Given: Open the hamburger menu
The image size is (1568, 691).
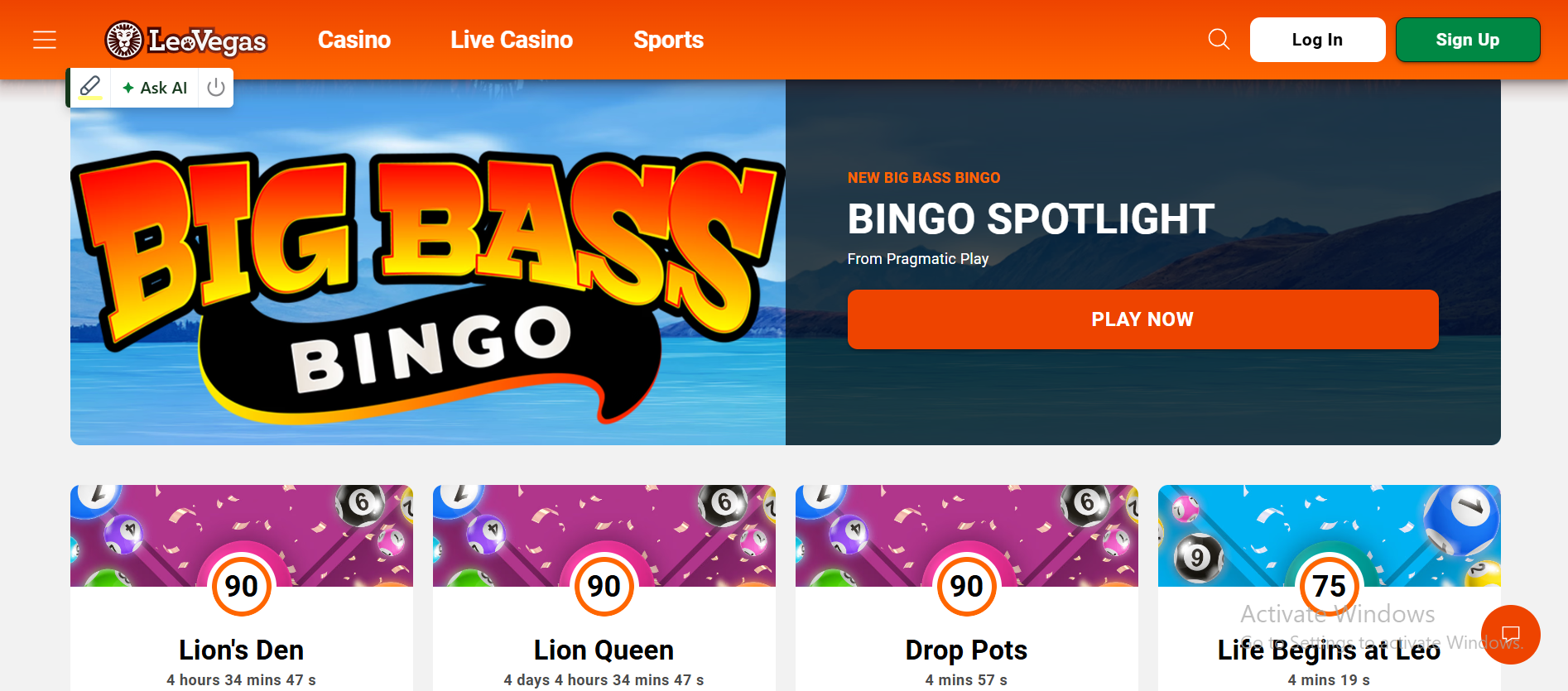Looking at the screenshot, I should click(x=45, y=40).
